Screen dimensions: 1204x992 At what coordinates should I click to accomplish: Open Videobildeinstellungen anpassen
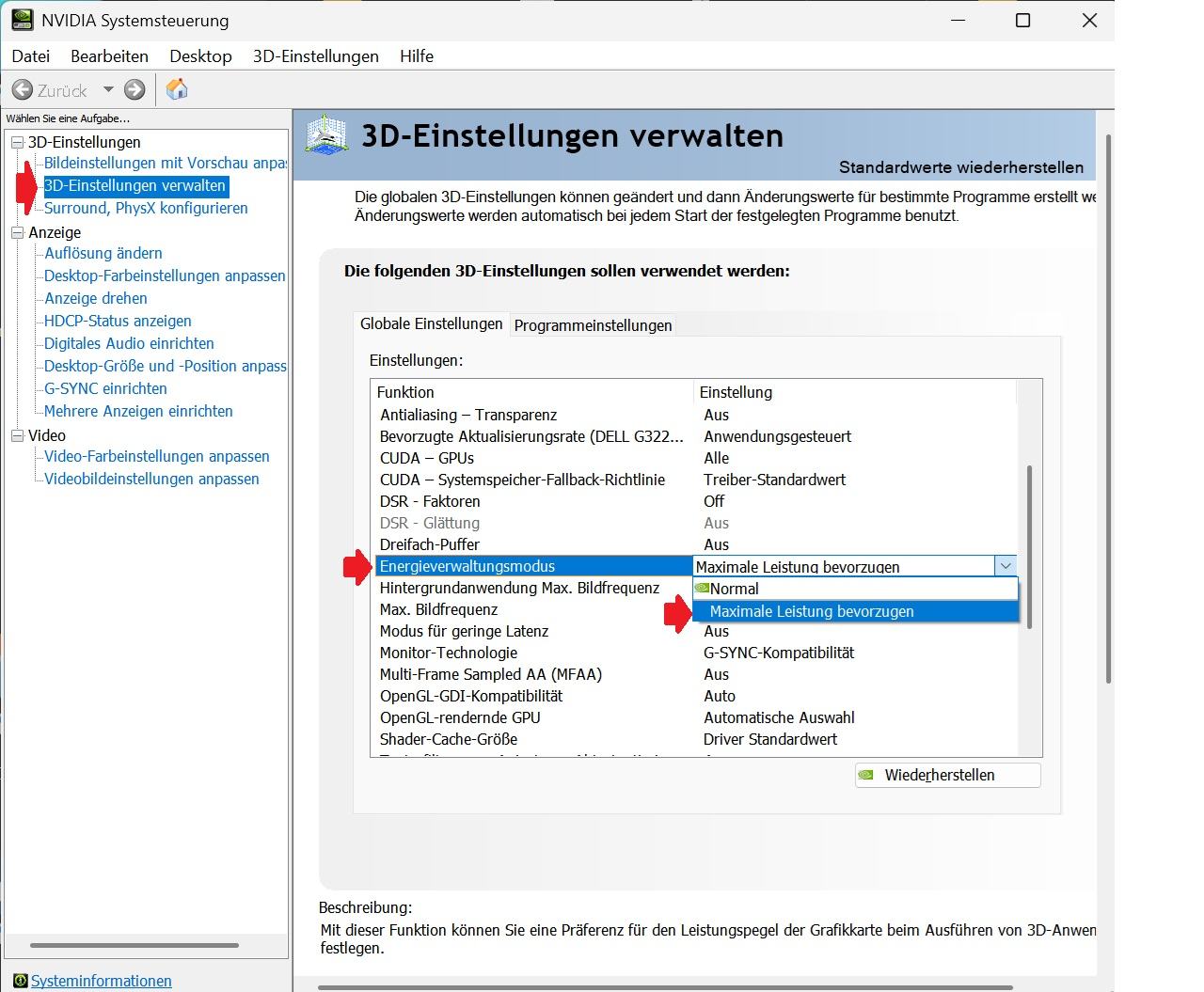click(x=151, y=479)
